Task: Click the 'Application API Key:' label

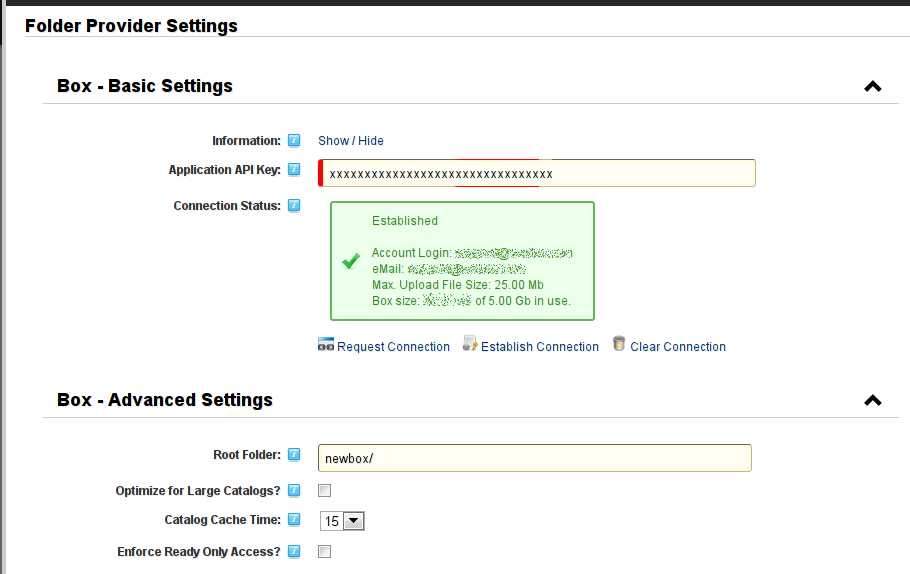Action: [x=225, y=169]
